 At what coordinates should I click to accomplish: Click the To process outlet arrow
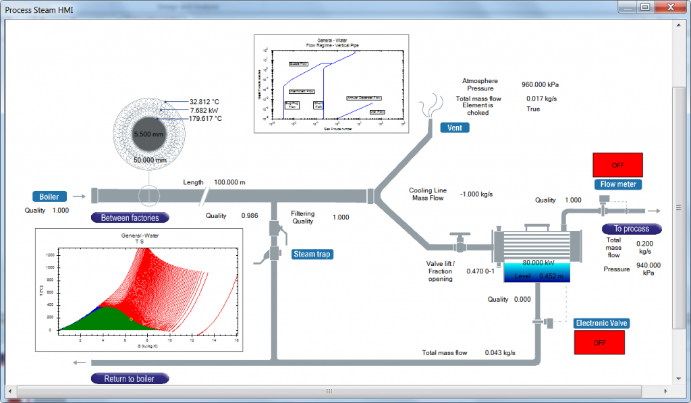[654, 211]
